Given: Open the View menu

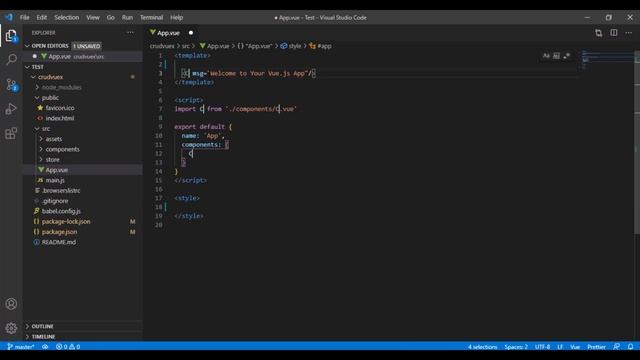Looking at the screenshot, I should (93, 18).
